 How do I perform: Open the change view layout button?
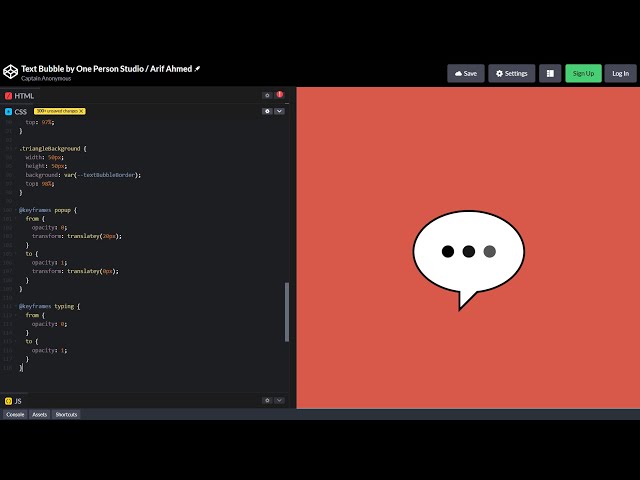point(550,73)
